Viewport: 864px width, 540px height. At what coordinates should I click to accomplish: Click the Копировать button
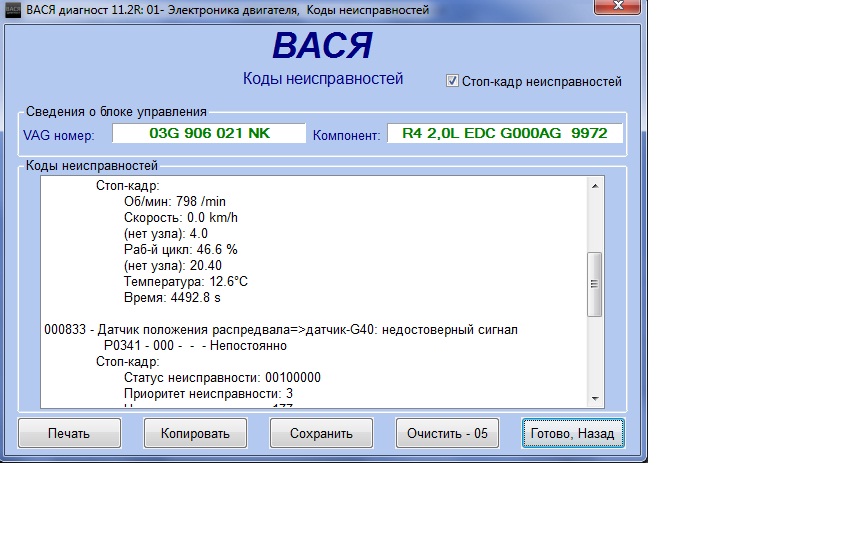(195, 433)
